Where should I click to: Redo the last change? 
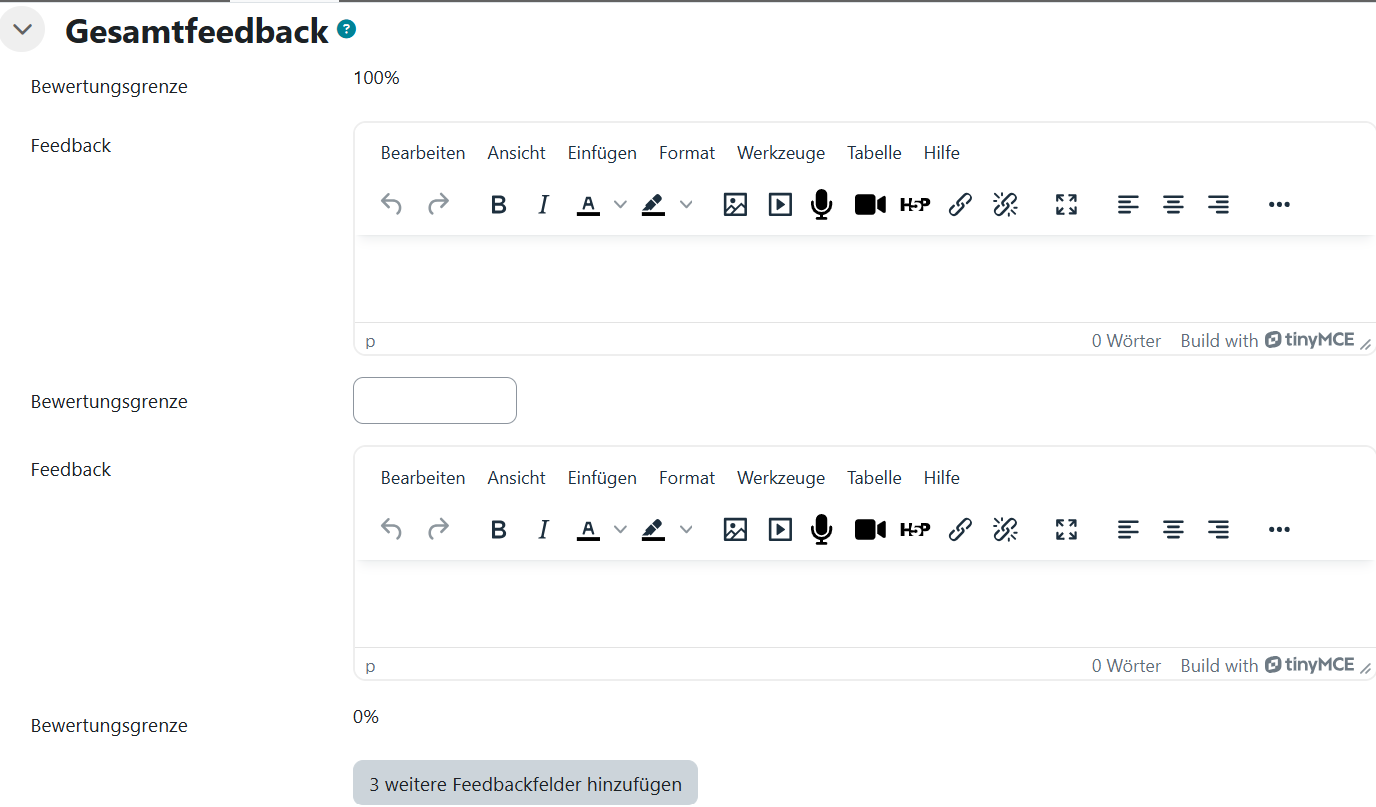pos(438,204)
